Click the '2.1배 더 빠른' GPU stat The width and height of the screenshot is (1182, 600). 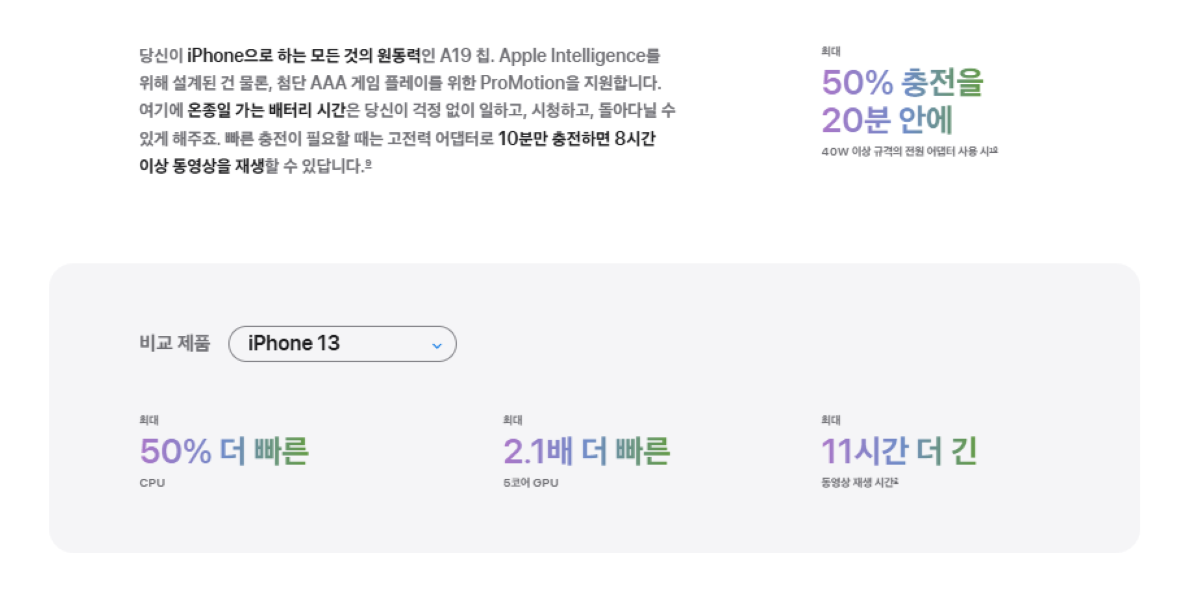[x=586, y=451]
